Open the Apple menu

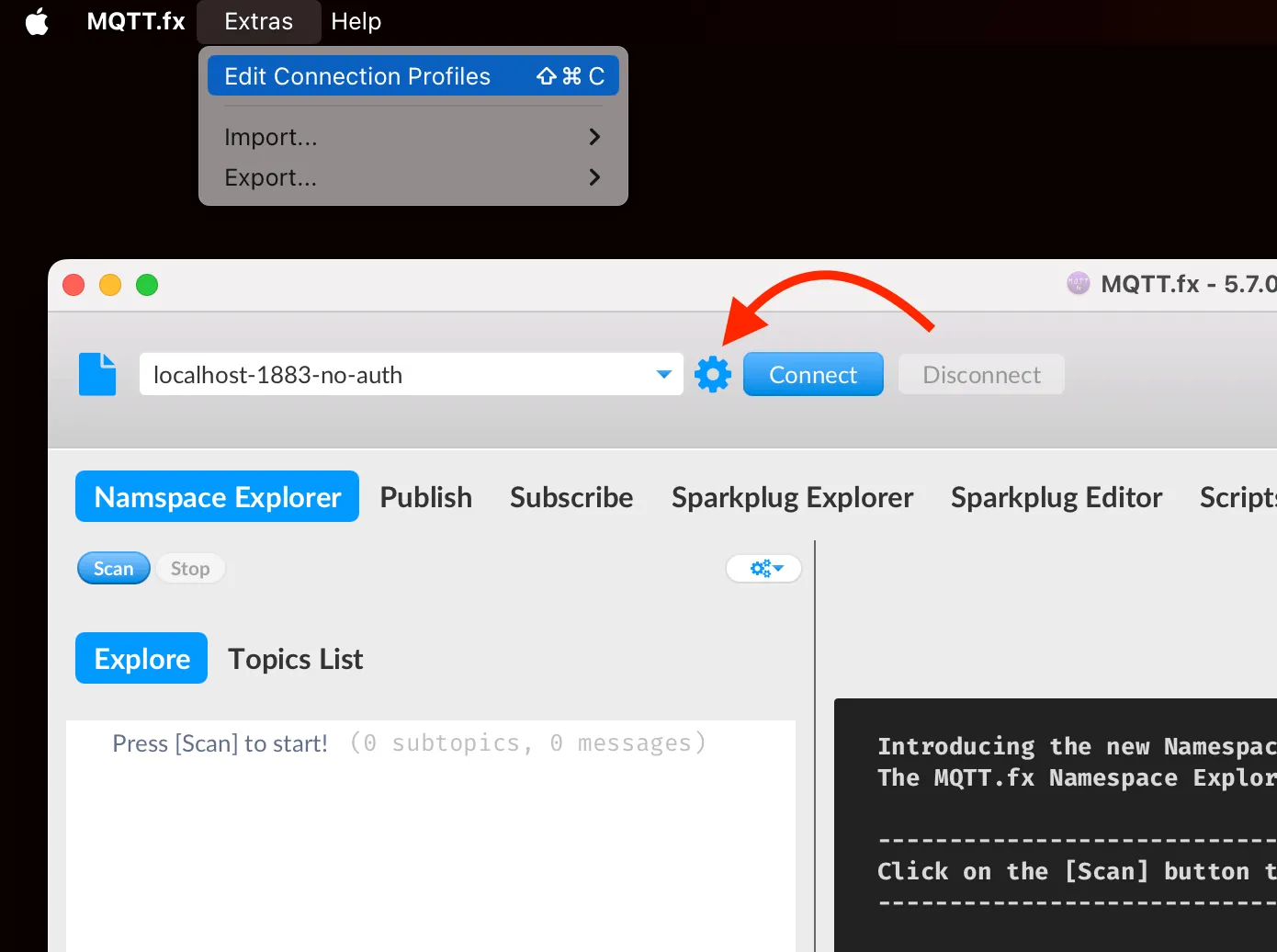[37, 21]
